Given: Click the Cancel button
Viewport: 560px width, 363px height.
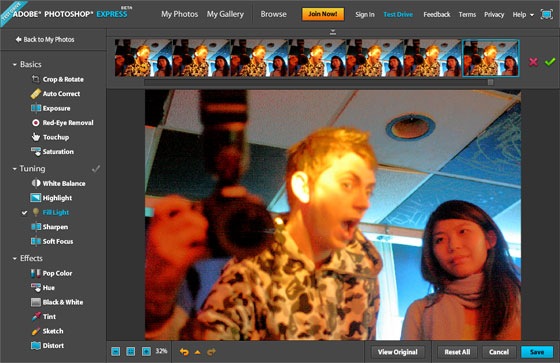Looking at the screenshot, I should [x=499, y=352].
